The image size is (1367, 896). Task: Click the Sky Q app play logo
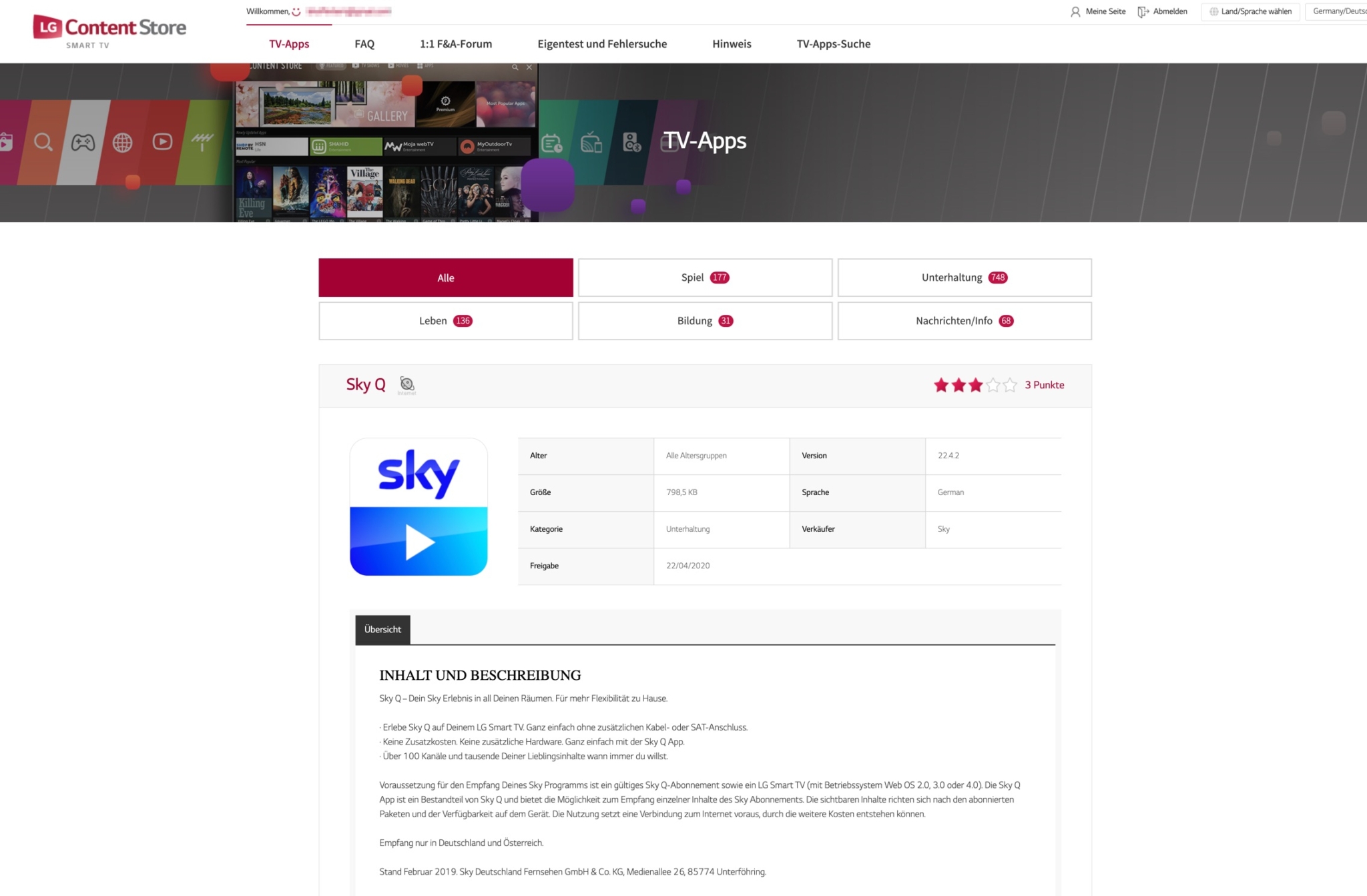coord(418,507)
